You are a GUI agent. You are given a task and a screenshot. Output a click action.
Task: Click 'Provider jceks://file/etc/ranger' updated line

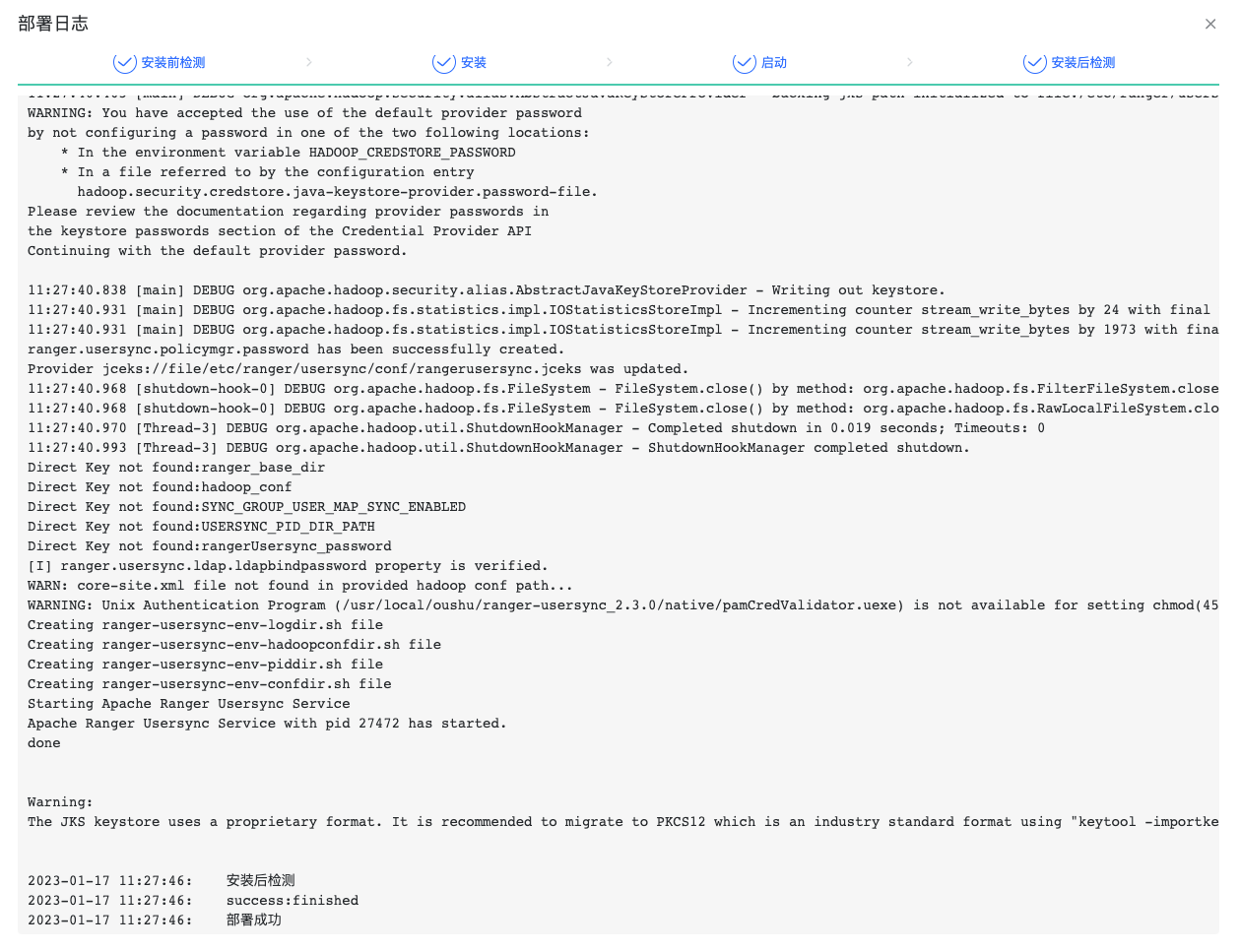coord(359,369)
